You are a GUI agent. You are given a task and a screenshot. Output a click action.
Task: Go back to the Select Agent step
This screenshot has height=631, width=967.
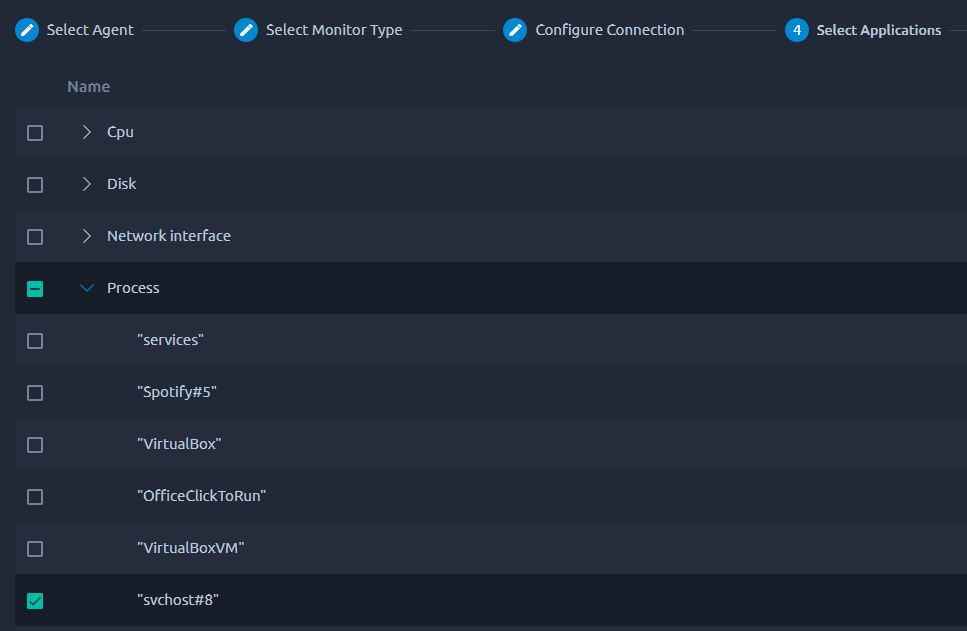click(x=90, y=30)
